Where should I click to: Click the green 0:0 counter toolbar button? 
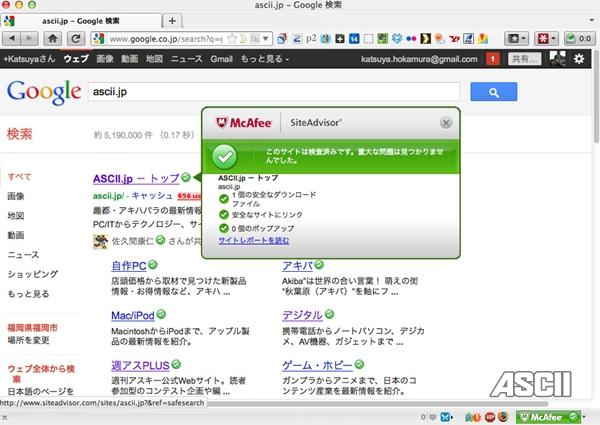pyautogui.click(x=579, y=39)
